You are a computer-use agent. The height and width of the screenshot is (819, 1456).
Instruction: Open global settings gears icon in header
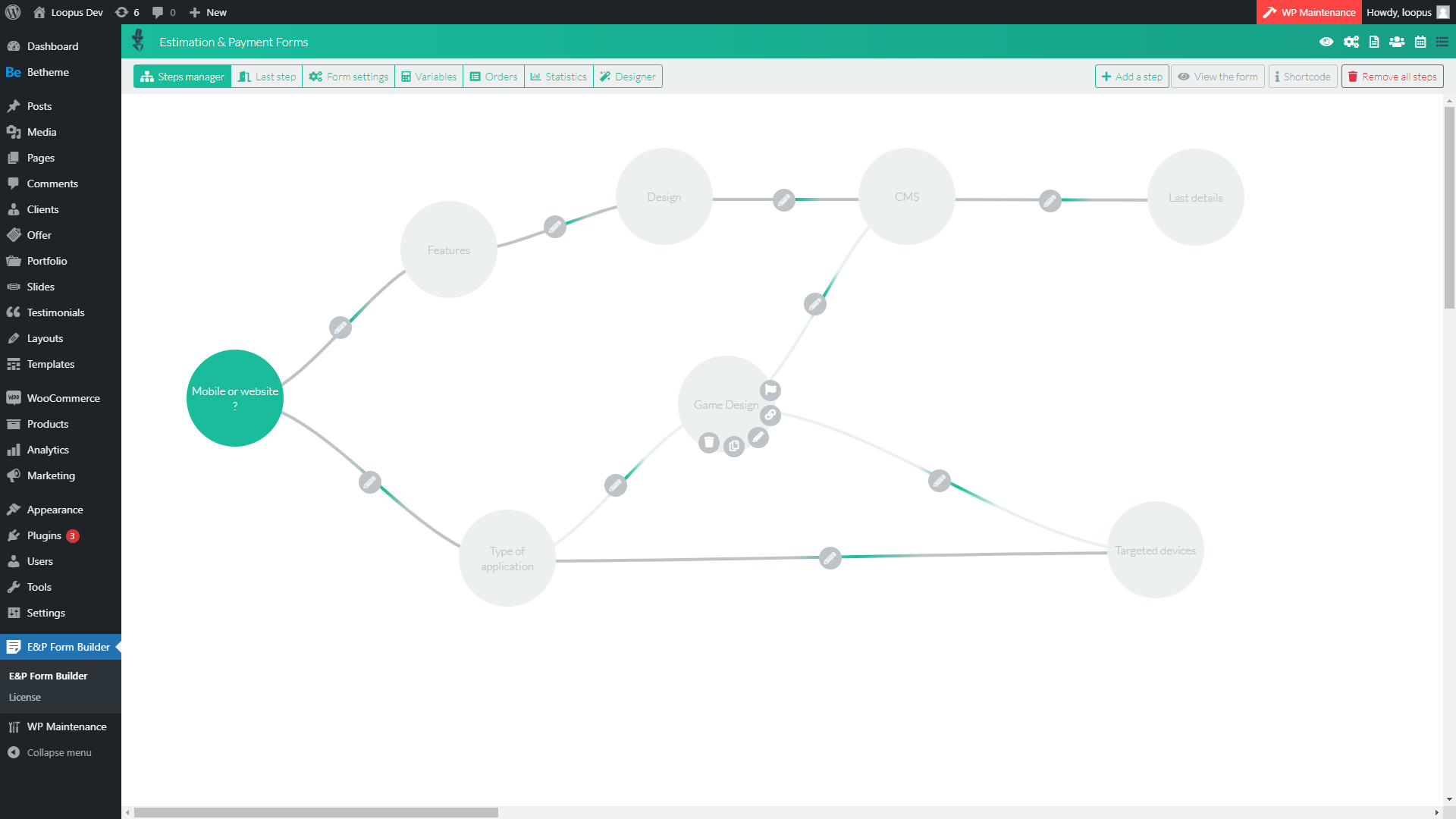[x=1351, y=42]
